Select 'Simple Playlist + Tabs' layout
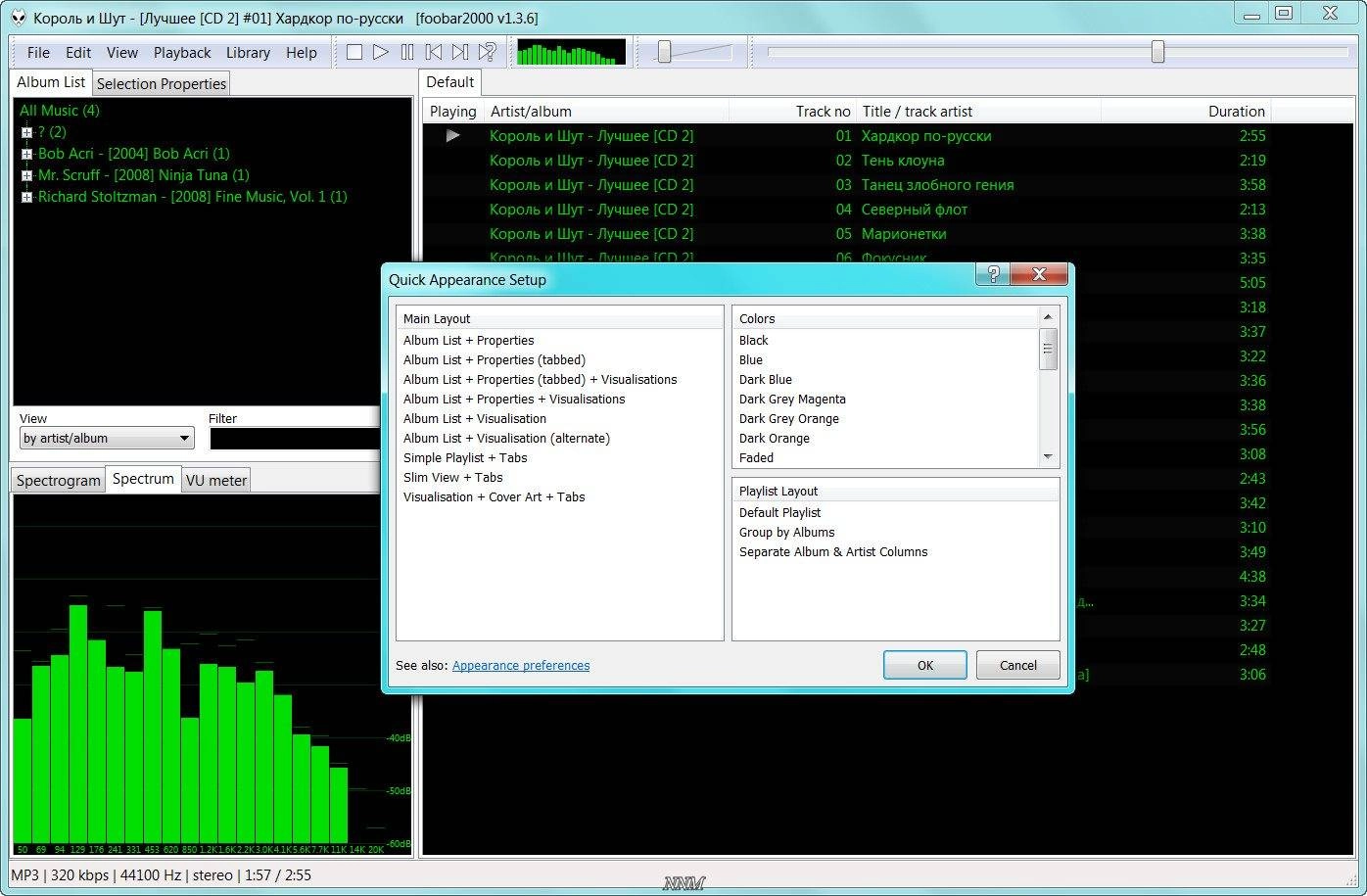The width and height of the screenshot is (1367, 896). point(465,458)
